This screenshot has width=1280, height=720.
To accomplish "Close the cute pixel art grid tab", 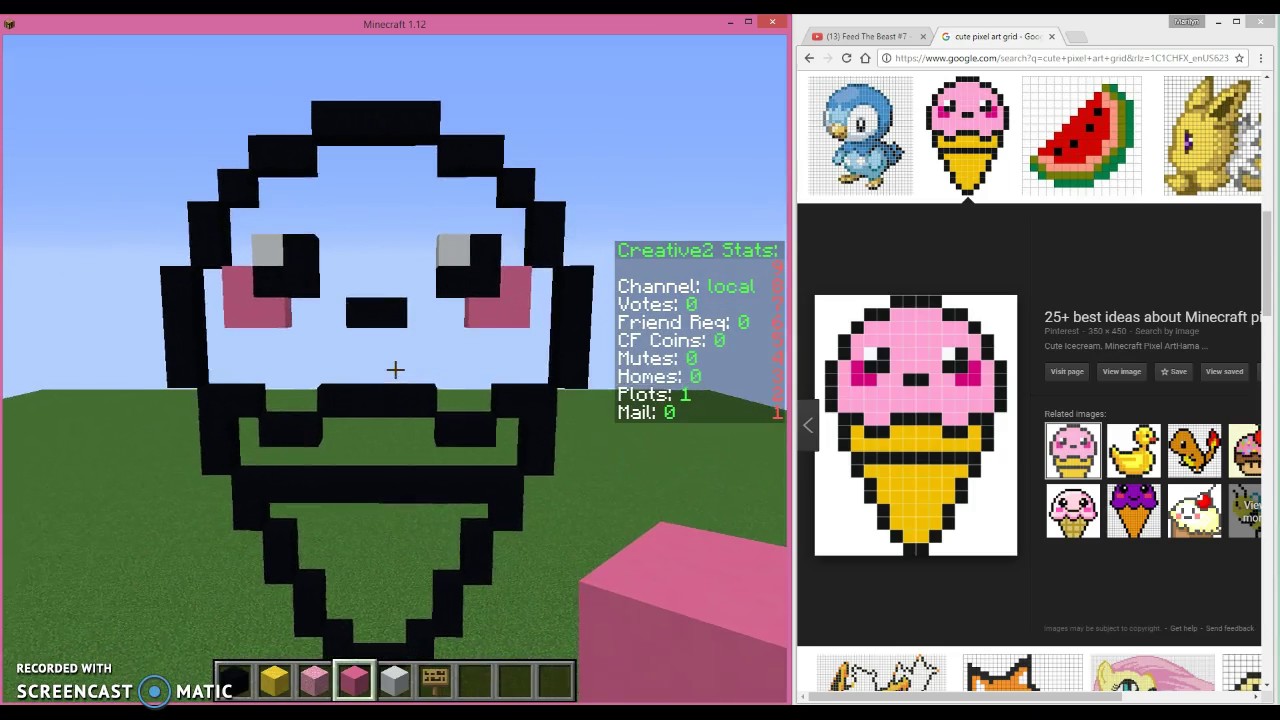I will pos(1051,37).
